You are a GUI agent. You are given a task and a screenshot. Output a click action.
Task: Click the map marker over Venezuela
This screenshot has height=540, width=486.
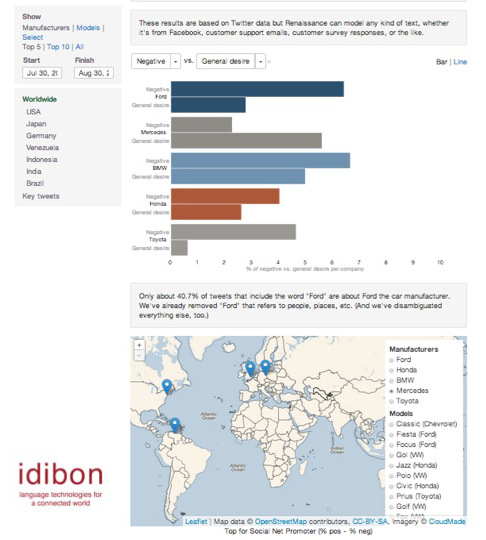(175, 425)
